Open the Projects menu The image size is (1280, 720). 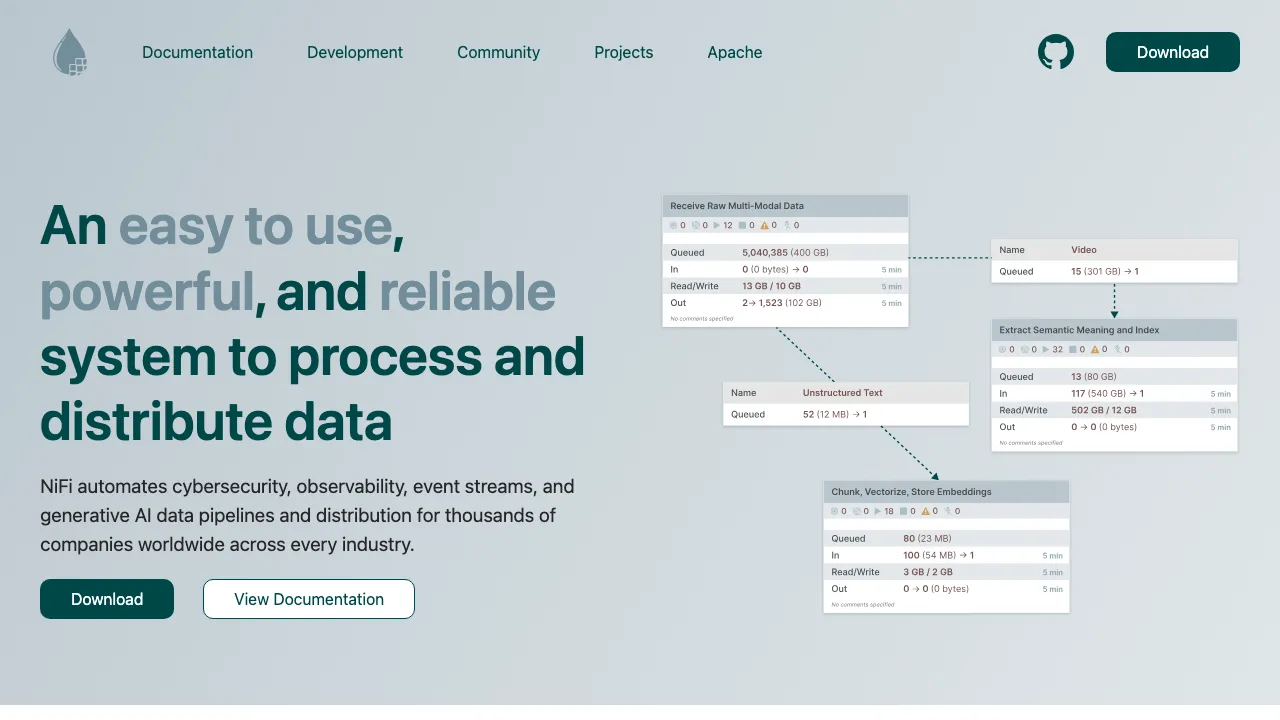(x=623, y=52)
